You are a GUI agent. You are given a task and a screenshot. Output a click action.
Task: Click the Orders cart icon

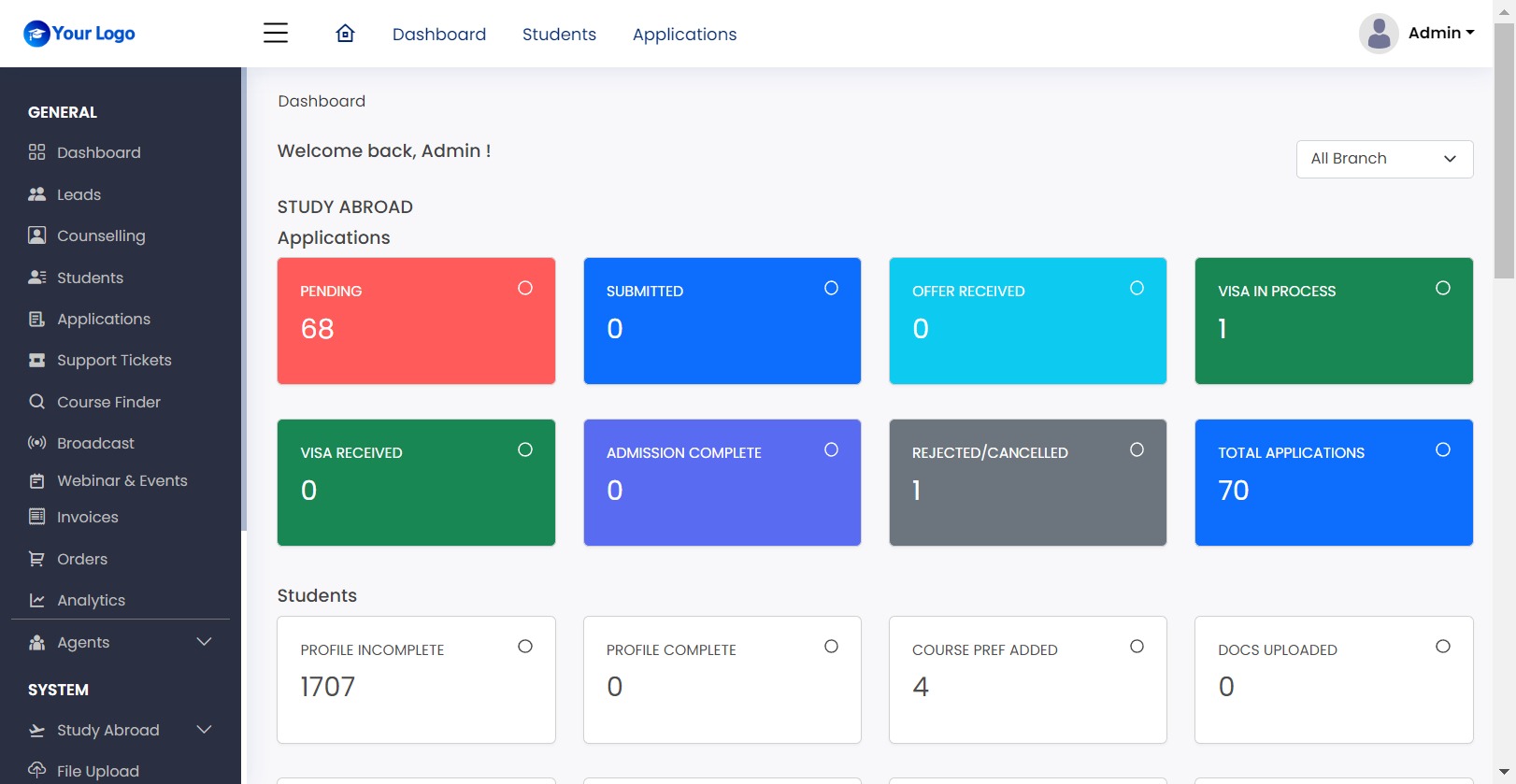(36, 559)
